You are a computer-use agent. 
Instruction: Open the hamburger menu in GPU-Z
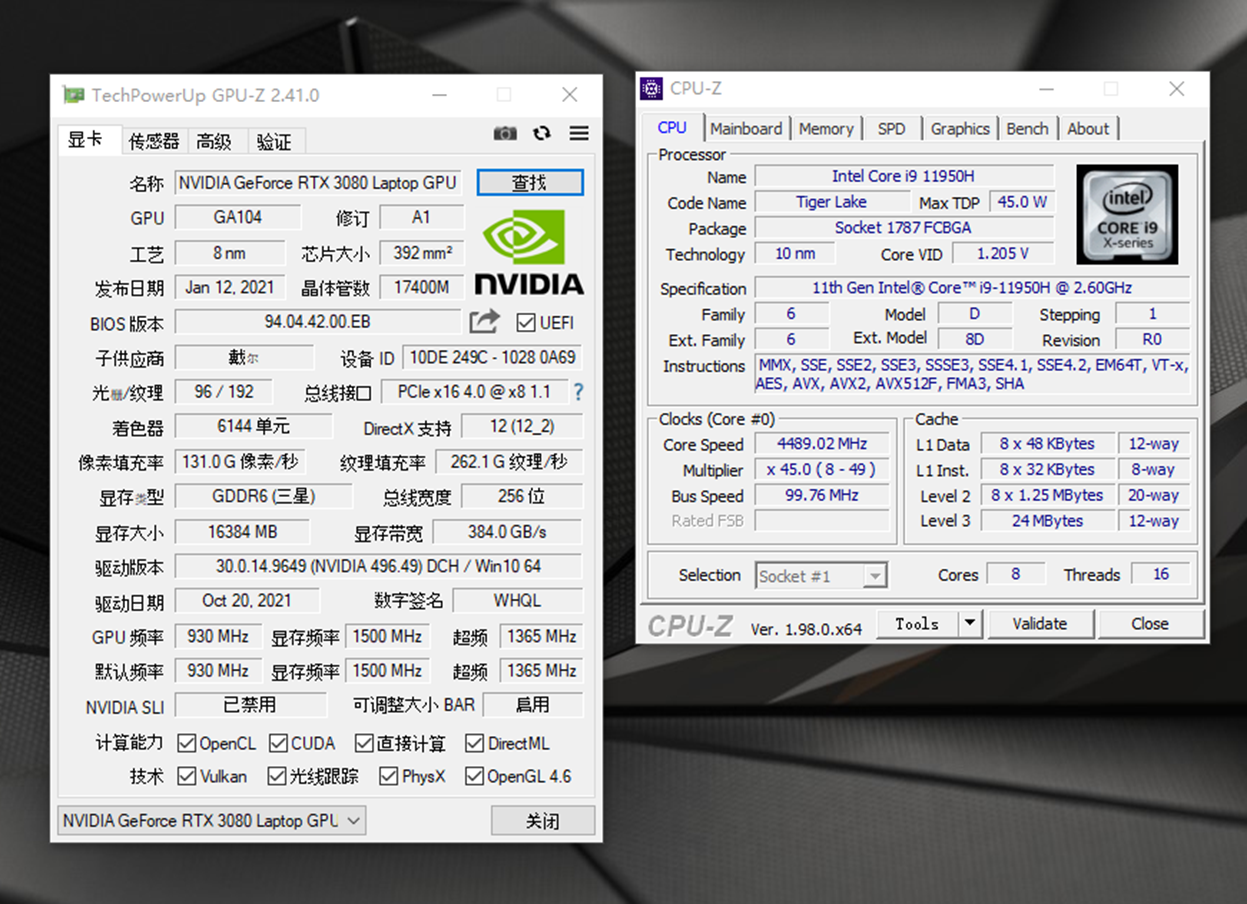click(578, 133)
